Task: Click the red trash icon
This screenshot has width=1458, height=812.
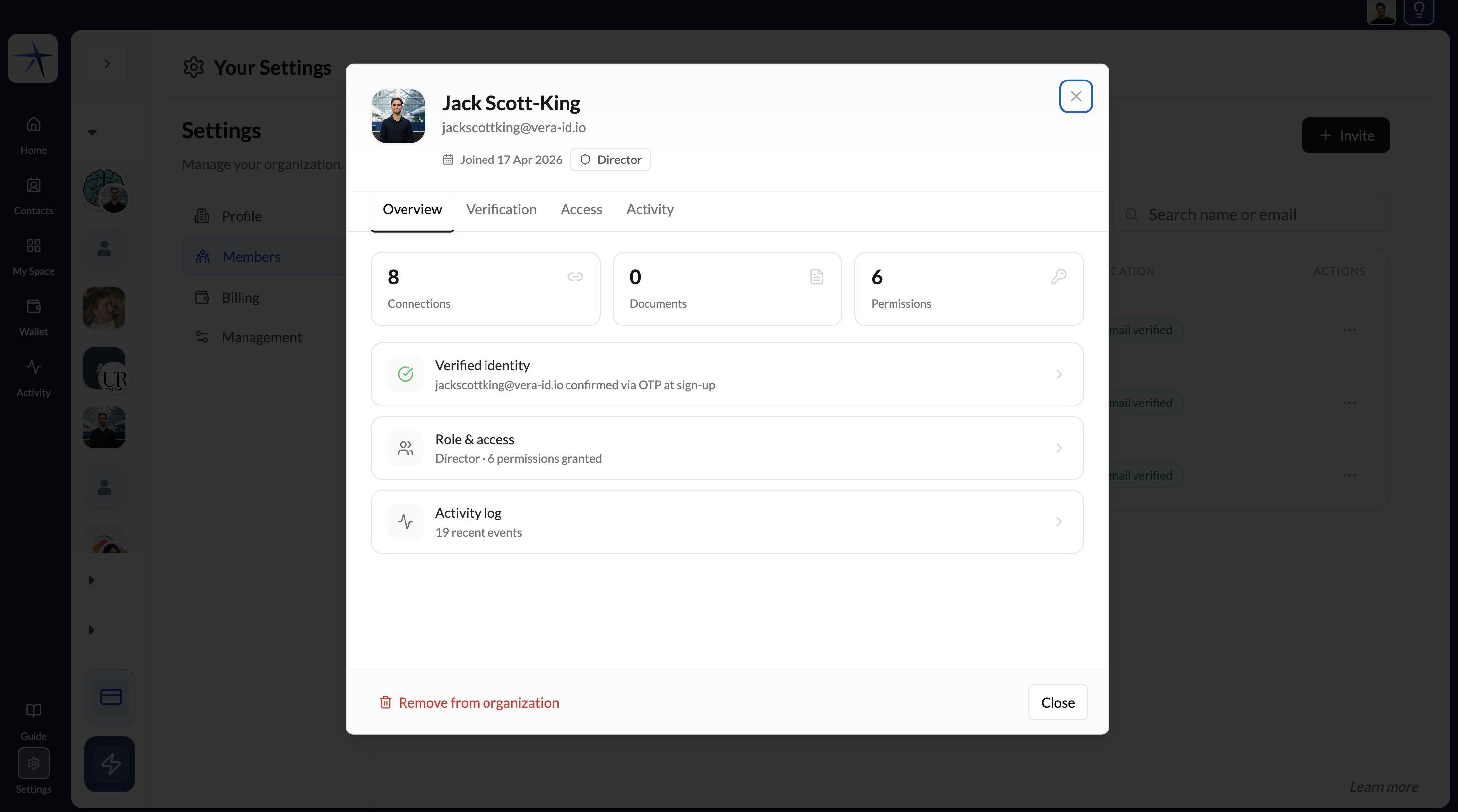Action: 386,702
